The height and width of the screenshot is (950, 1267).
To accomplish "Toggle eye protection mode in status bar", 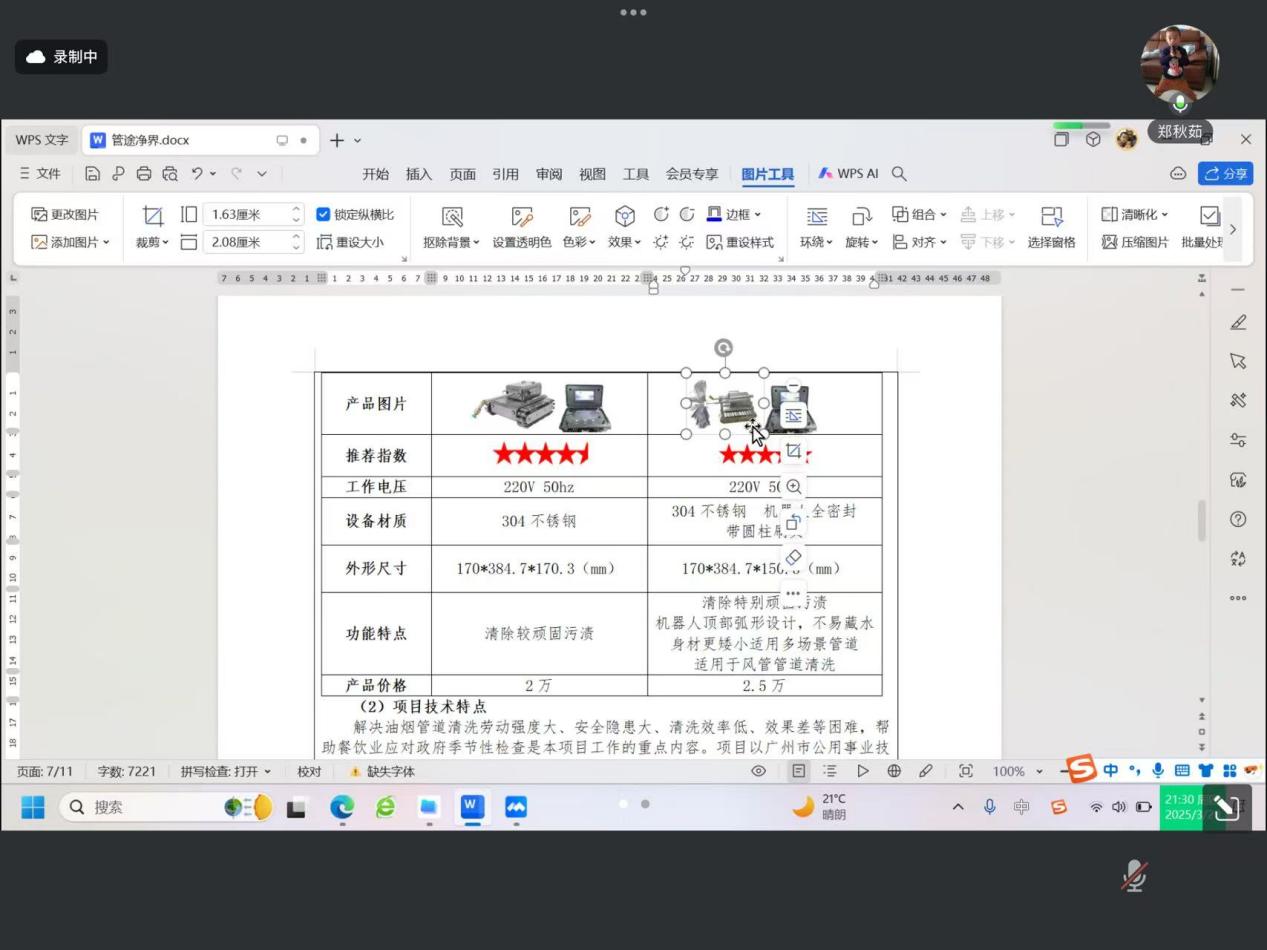I will point(759,771).
